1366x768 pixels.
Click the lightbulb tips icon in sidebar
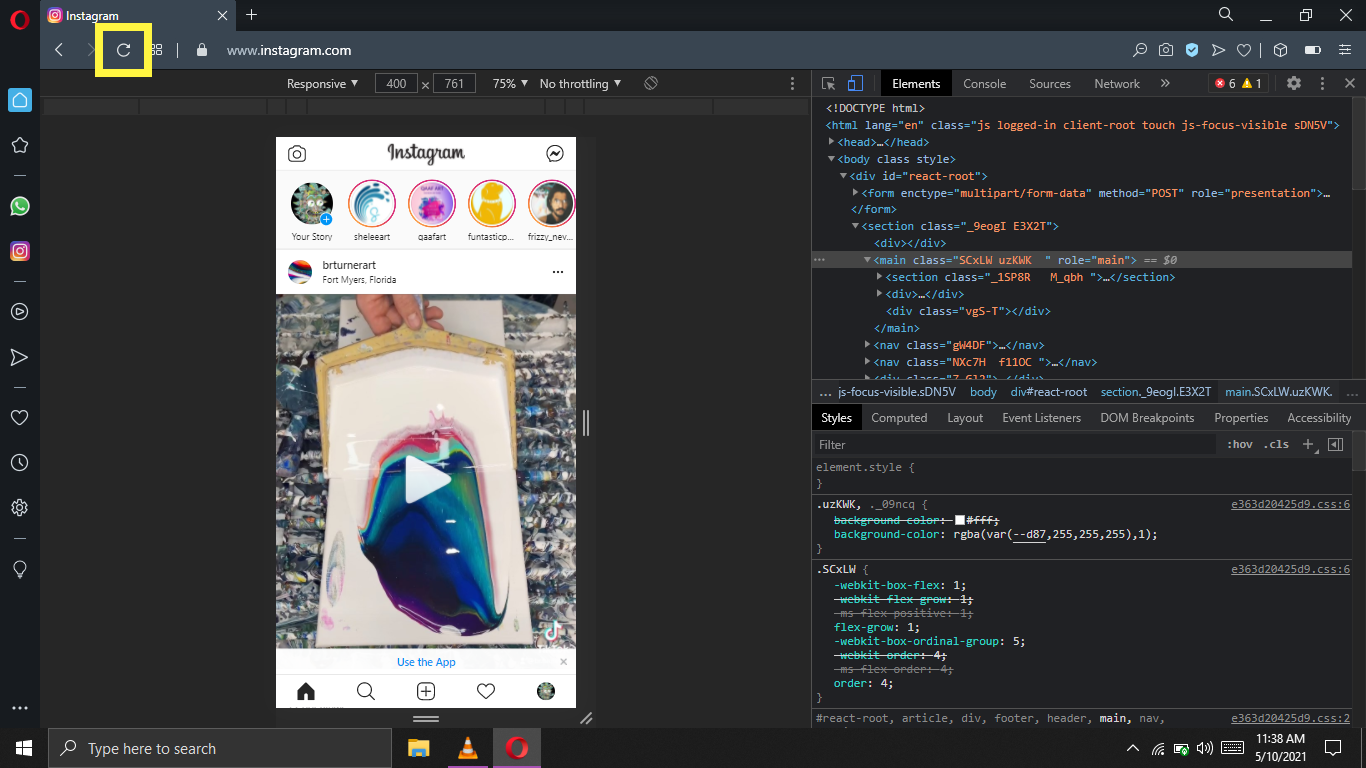coord(19,568)
